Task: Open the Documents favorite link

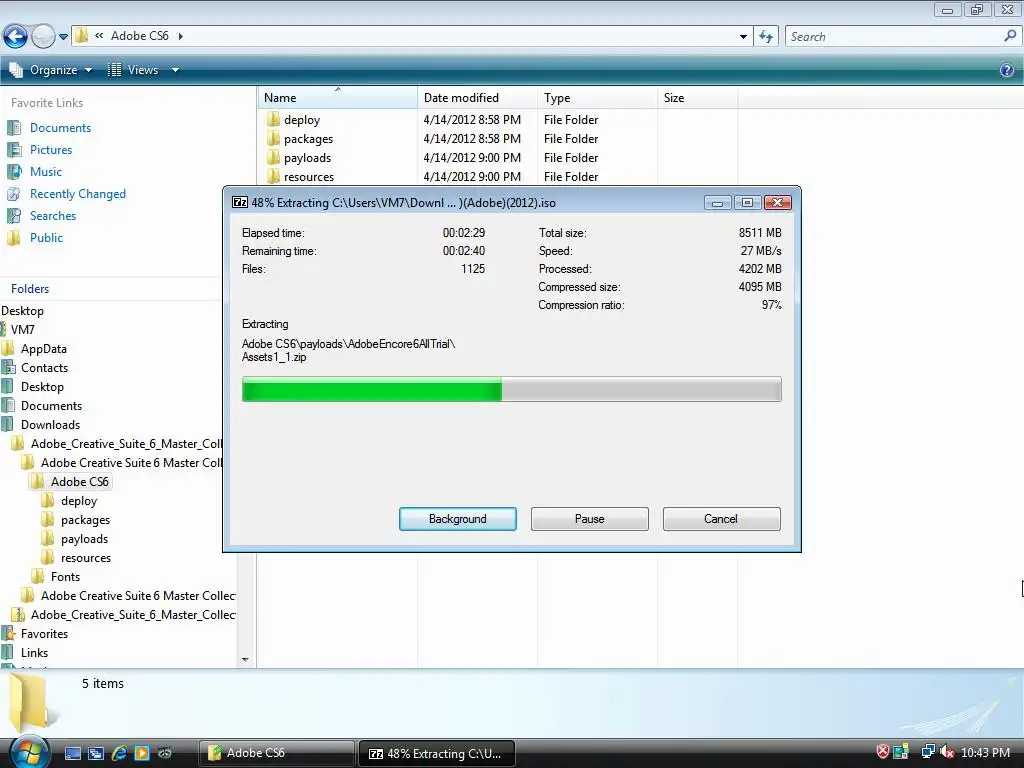Action: (60, 128)
